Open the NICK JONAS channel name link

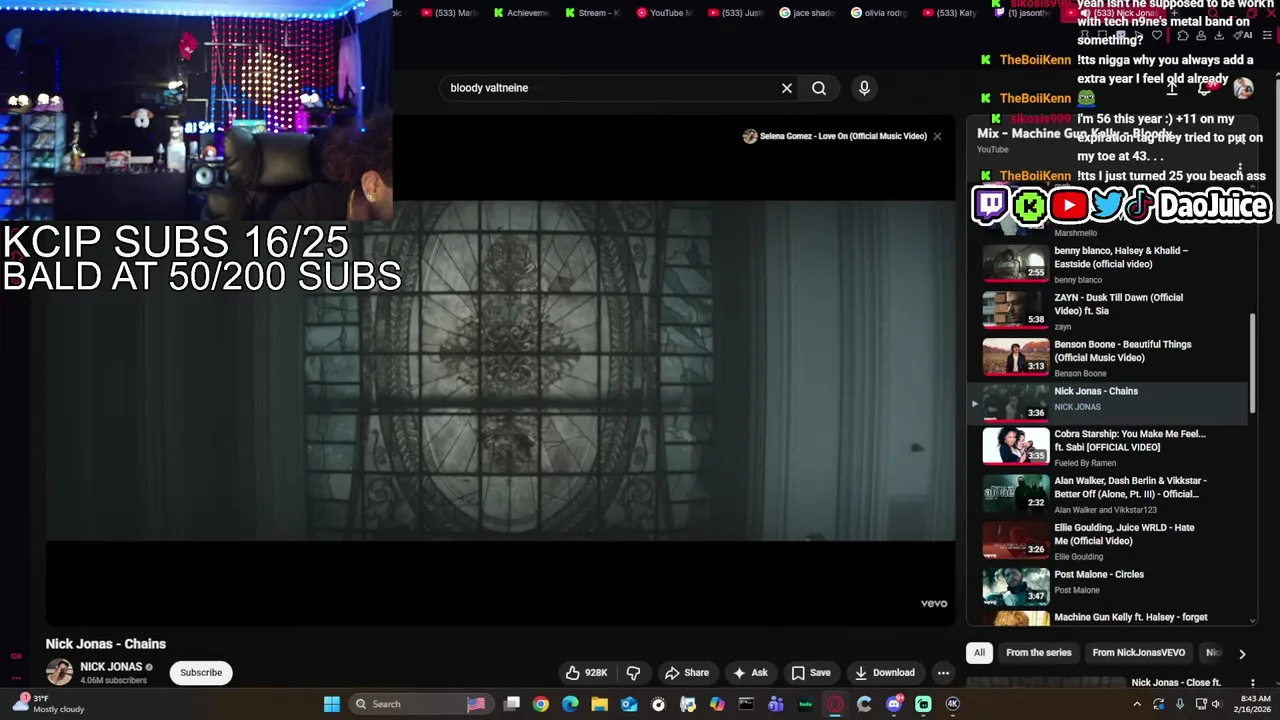111,667
